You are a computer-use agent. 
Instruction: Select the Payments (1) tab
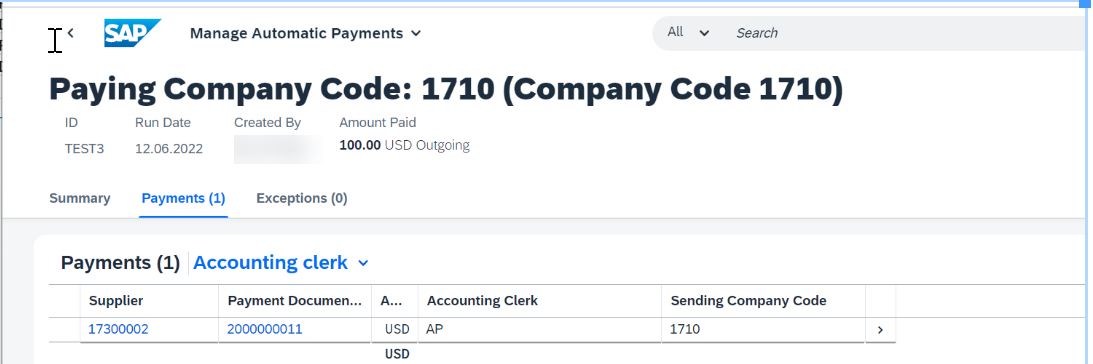tap(183, 199)
